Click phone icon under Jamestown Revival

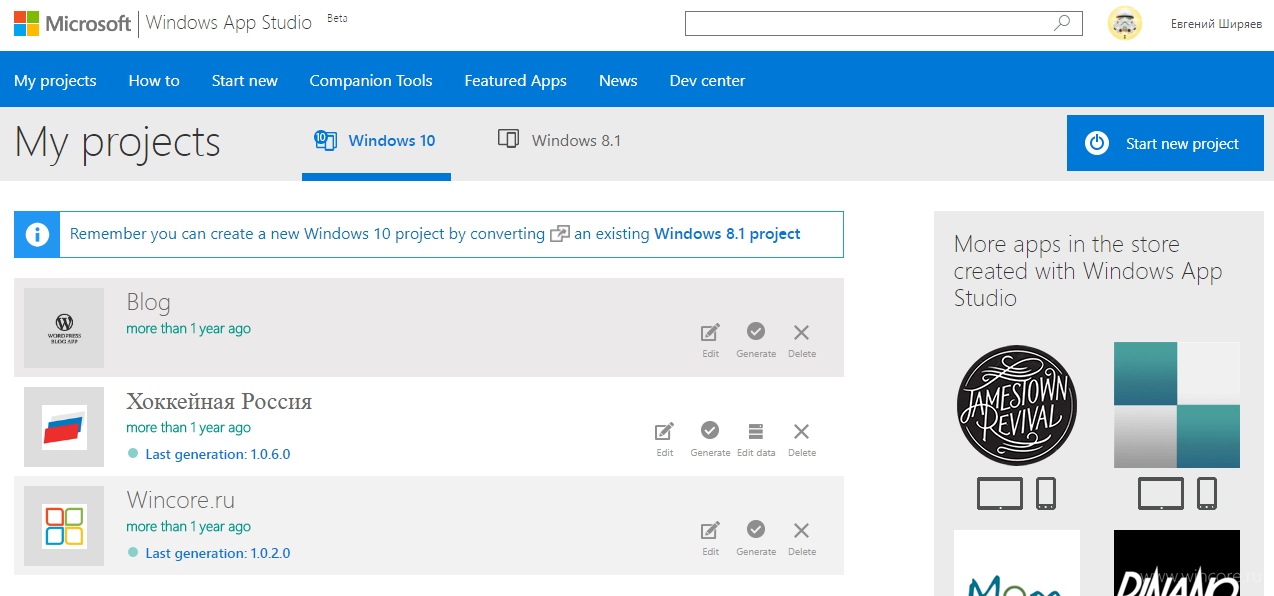(x=1046, y=493)
